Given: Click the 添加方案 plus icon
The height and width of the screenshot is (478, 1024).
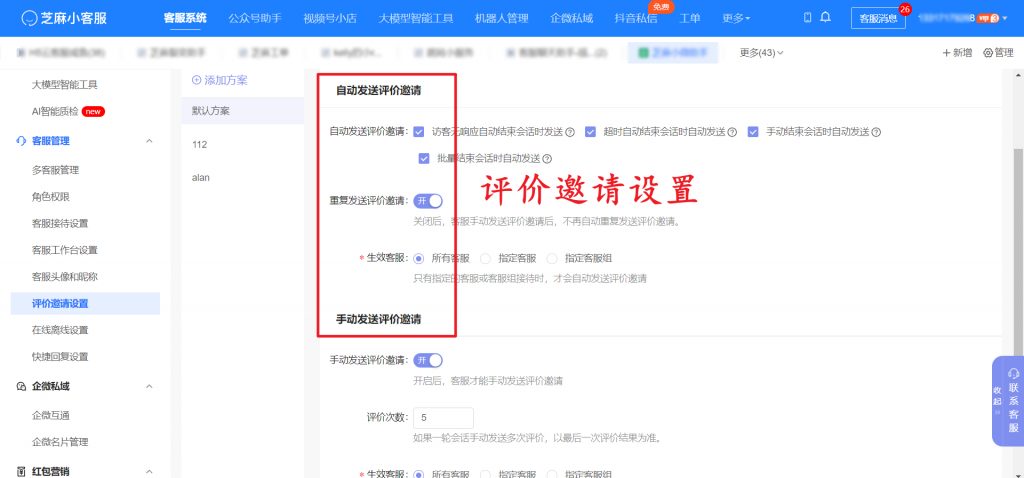Looking at the screenshot, I should [x=196, y=80].
